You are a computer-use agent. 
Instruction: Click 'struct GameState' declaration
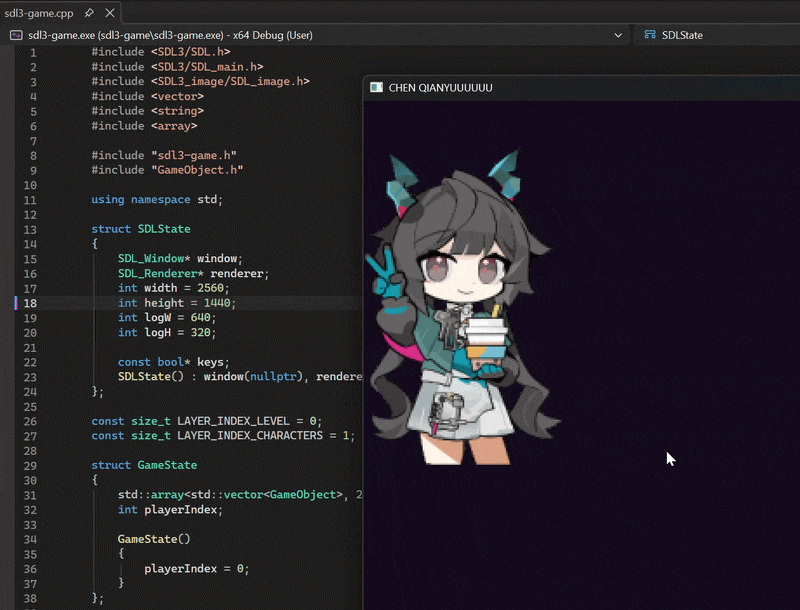(144, 466)
